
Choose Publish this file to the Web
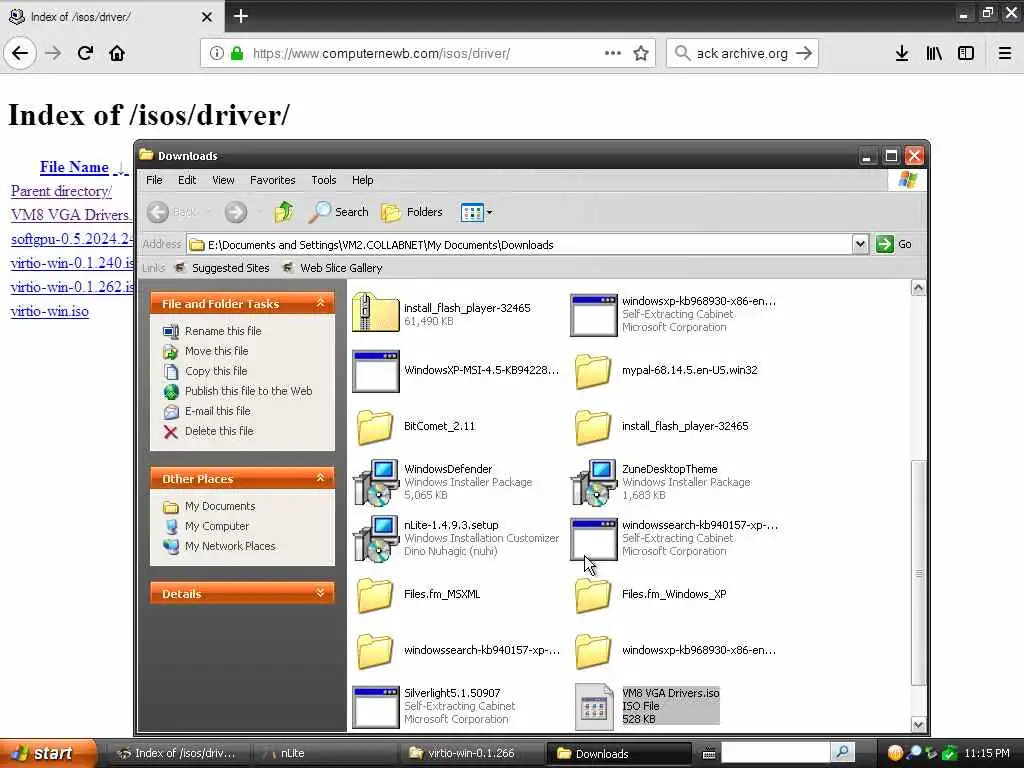(x=248, y=391)
